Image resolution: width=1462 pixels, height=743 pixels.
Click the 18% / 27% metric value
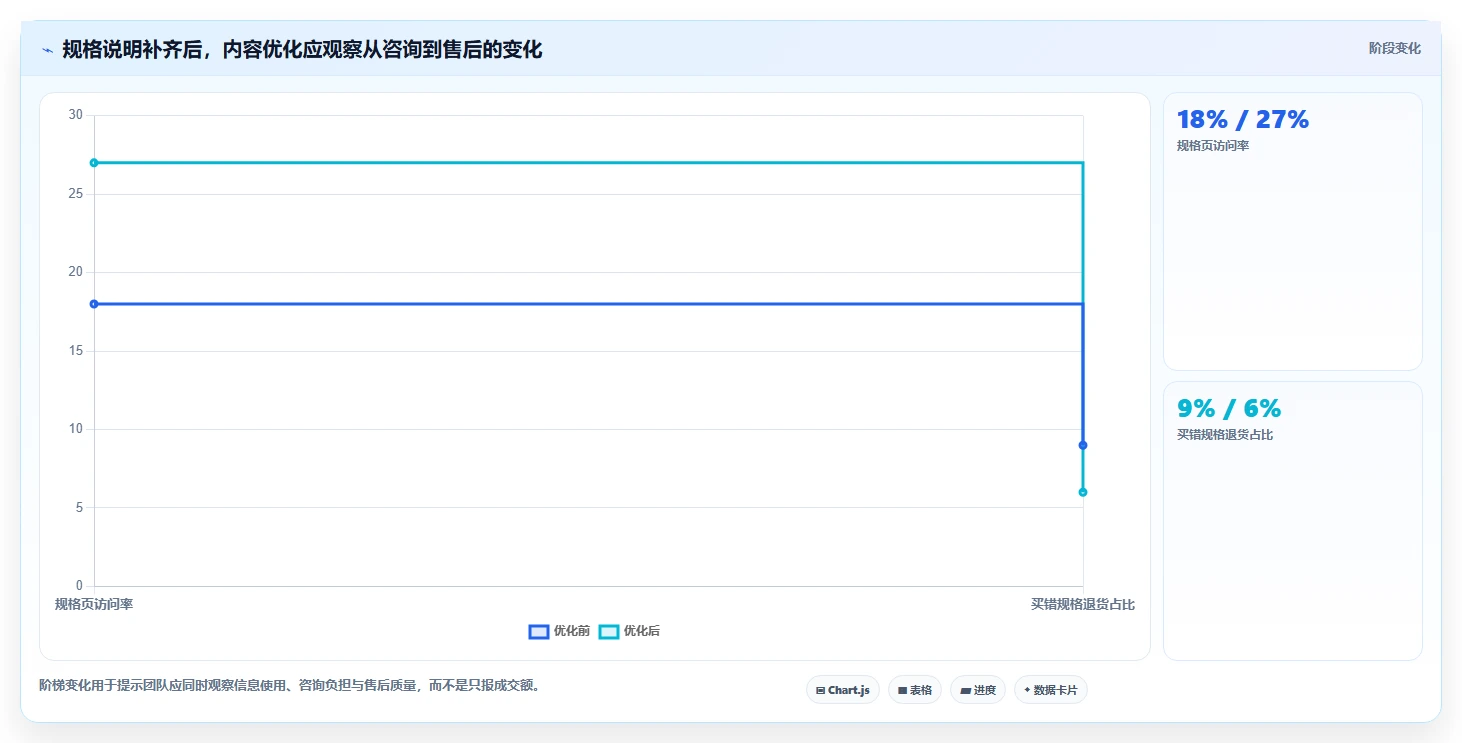coord(1243,120)
